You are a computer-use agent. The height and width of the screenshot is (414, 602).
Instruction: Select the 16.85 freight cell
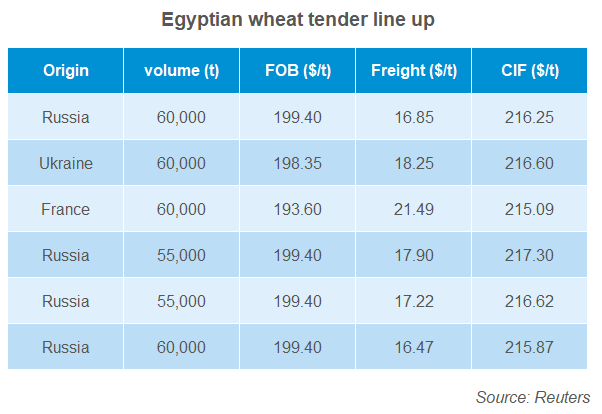click(x=414, y=118)
